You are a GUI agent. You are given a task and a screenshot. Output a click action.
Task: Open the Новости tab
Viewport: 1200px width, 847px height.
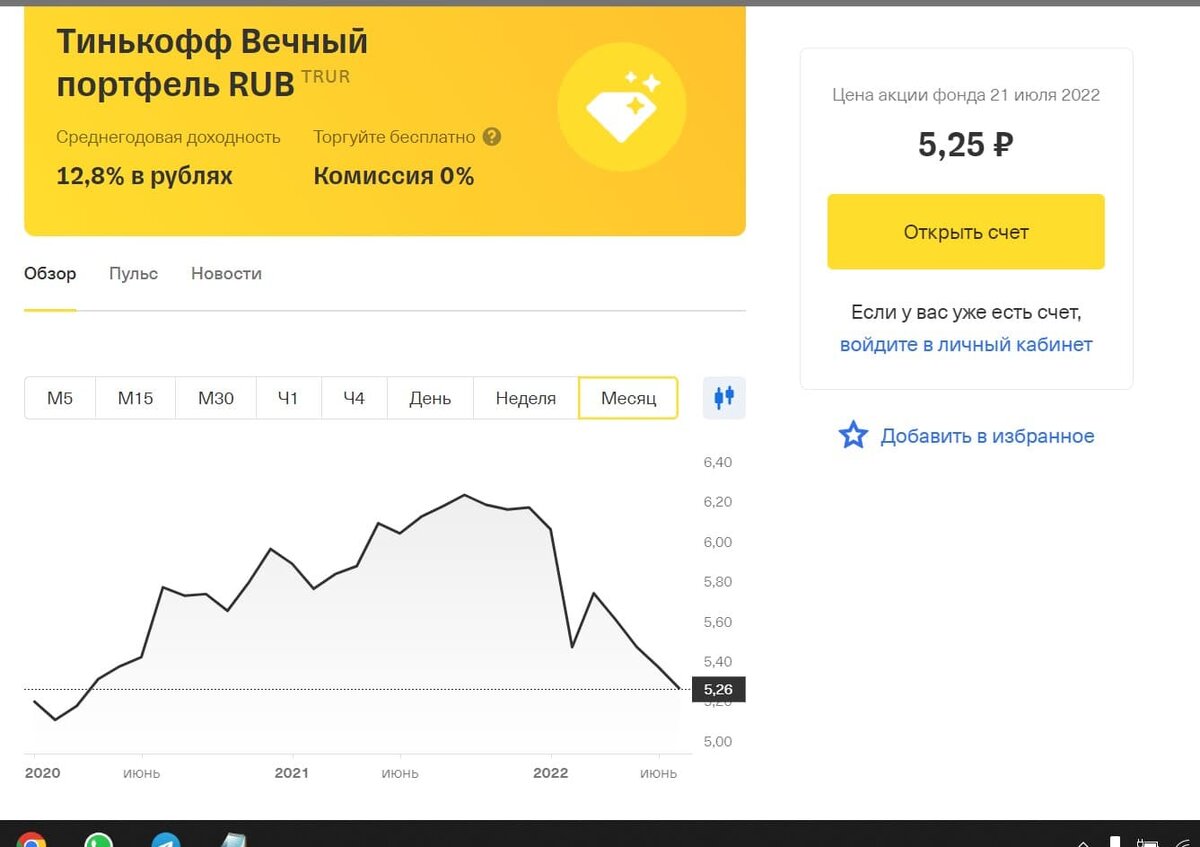click(x=225, y=273)
